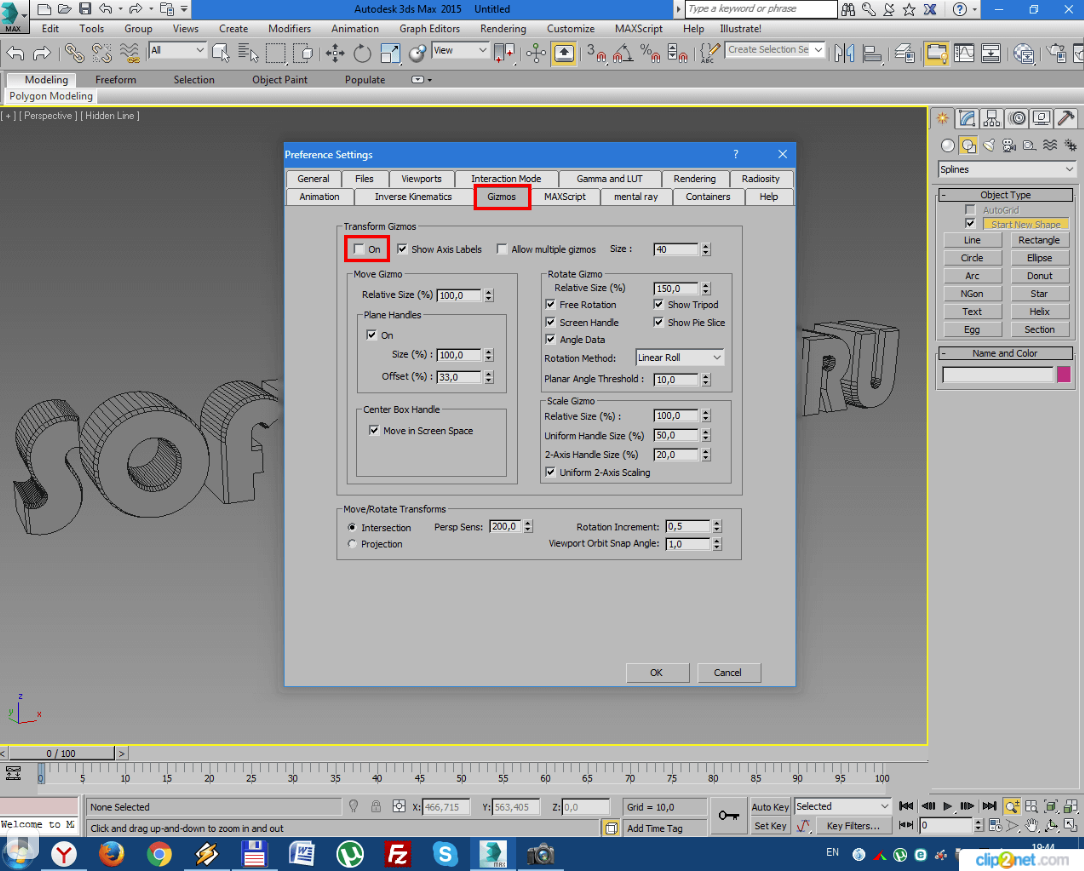
Task: Click the object name input field
Action: pyautogui.click(x=998, y=374)
